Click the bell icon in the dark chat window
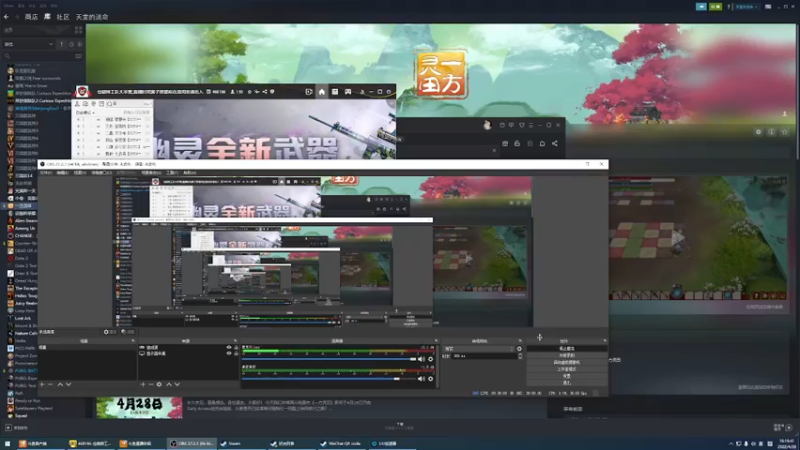The height and width of the screenshot is (450, 800). pyautogui.click(x=542, y=143)
